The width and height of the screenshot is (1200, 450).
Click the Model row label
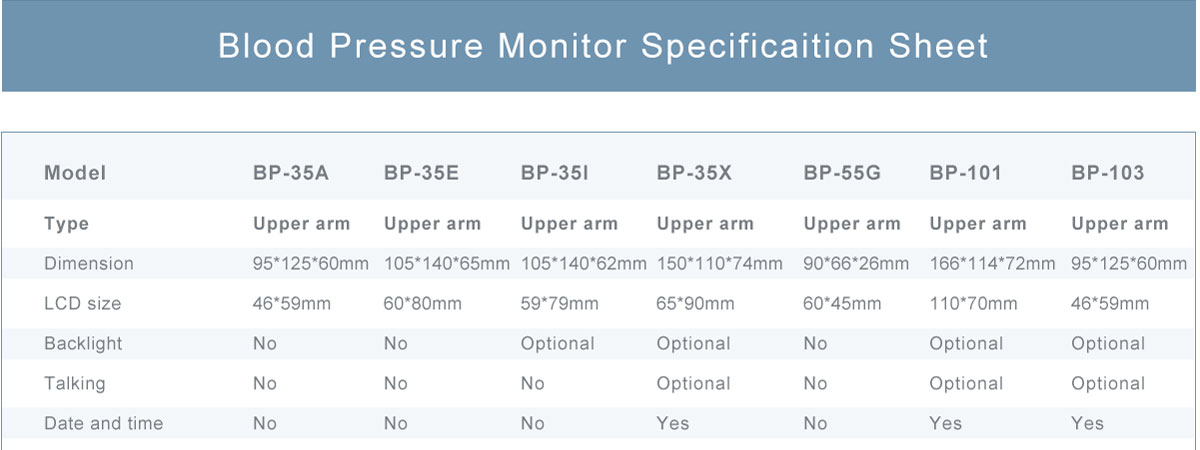(75, 173)
